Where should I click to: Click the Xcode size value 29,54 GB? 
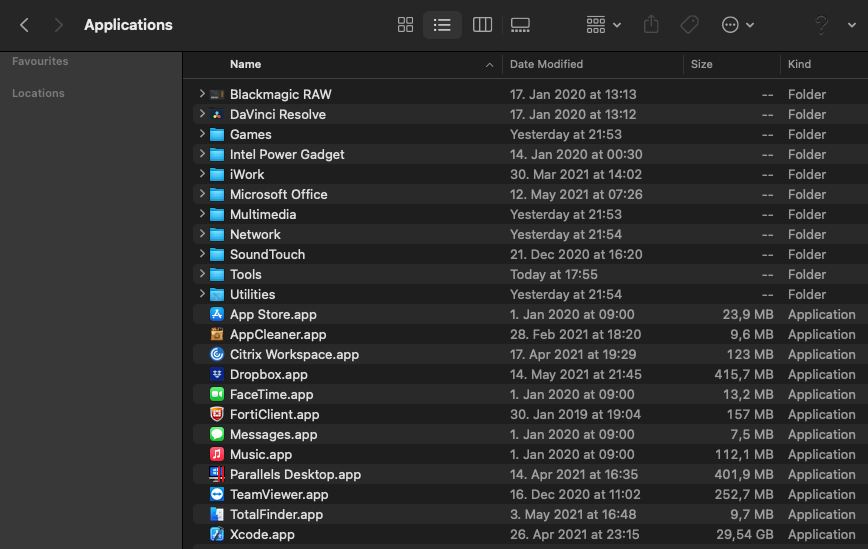click(x=745, y=535)
